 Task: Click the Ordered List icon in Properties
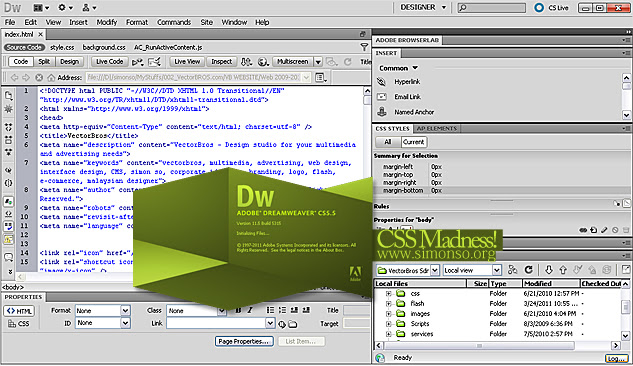[x=282, y=310]
